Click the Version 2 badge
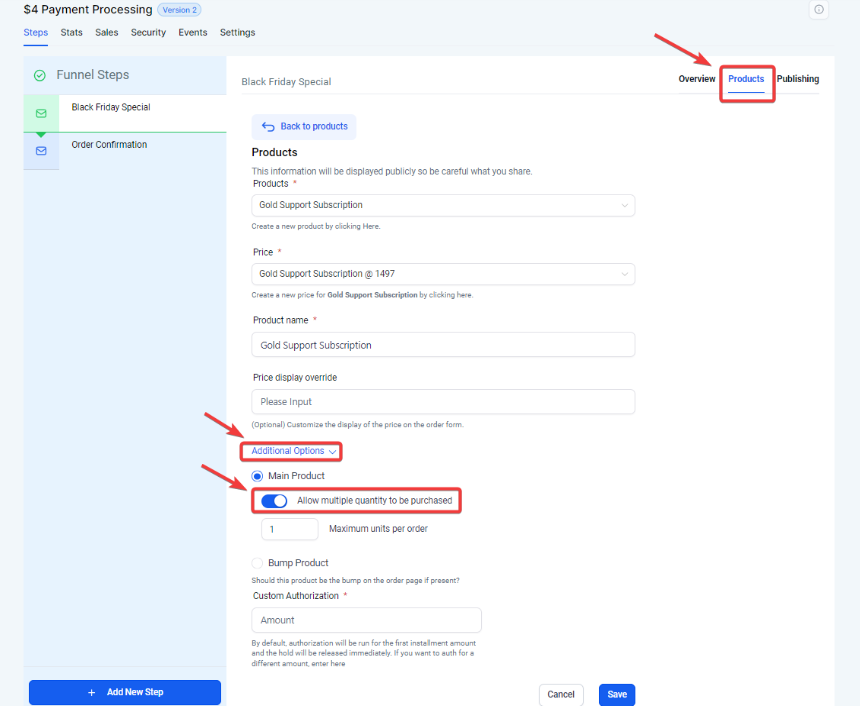The height and width of the screenshot is (723, 860). [x=179, y=10]
